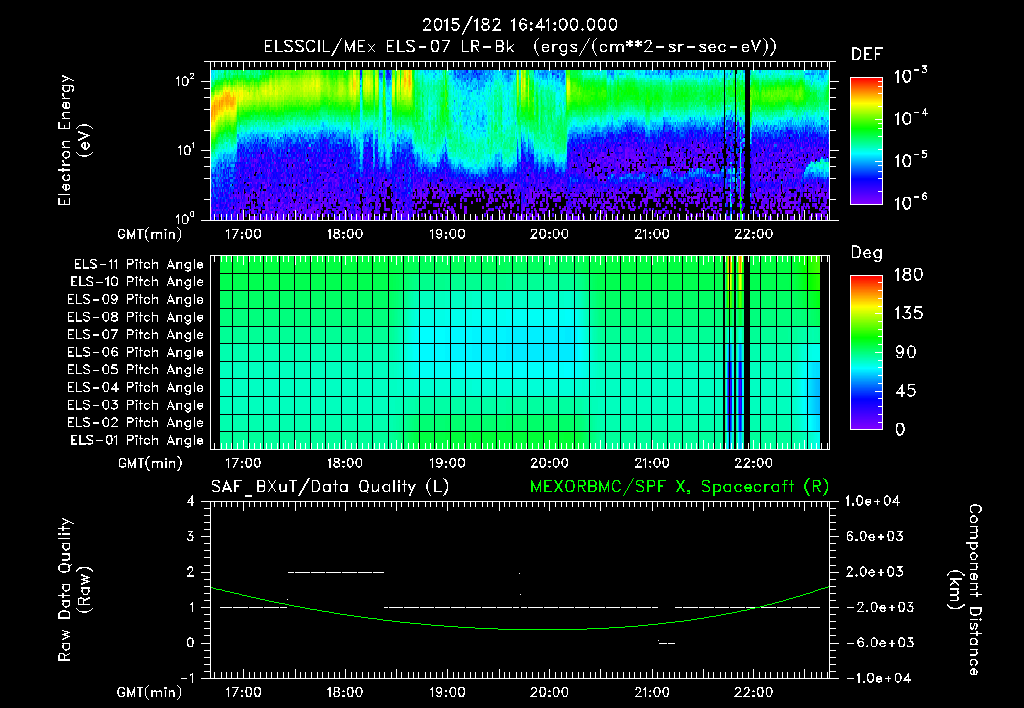Click the 10^2 electron energy axis tick label

[185, 82]
